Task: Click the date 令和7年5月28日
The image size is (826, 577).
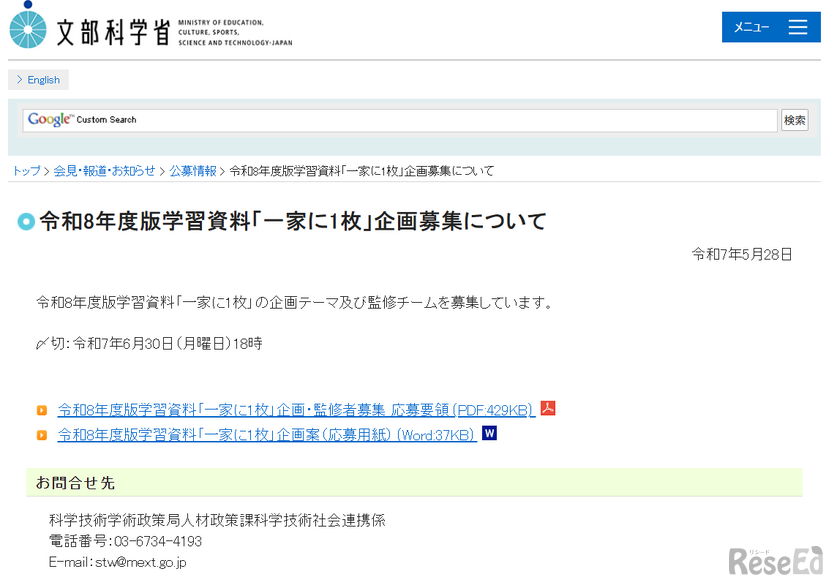Action: (x=742, y=255)
